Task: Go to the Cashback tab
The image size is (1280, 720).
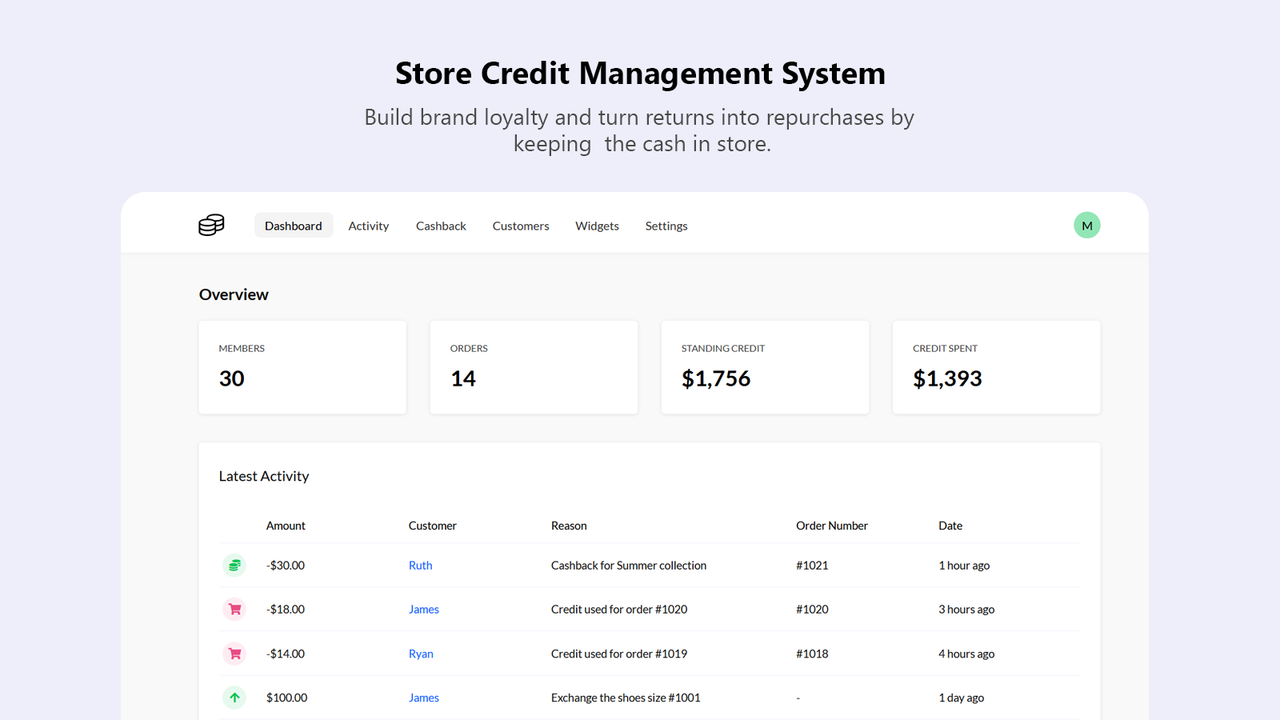Action: (x=441, y=226)
